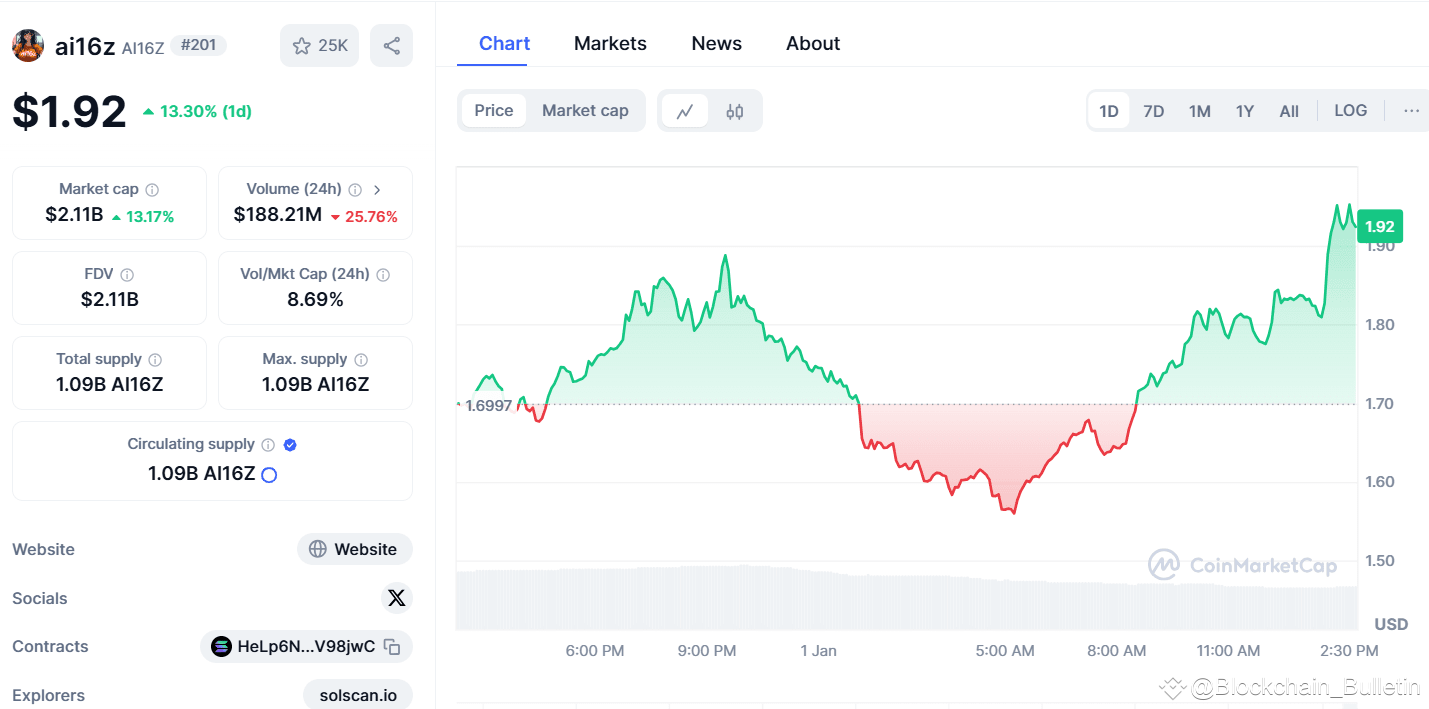The height and width of the screenshot is (709, 1429).
Task: Open the chart options ellipsis menu
Action: click(x=1411, y=110)
